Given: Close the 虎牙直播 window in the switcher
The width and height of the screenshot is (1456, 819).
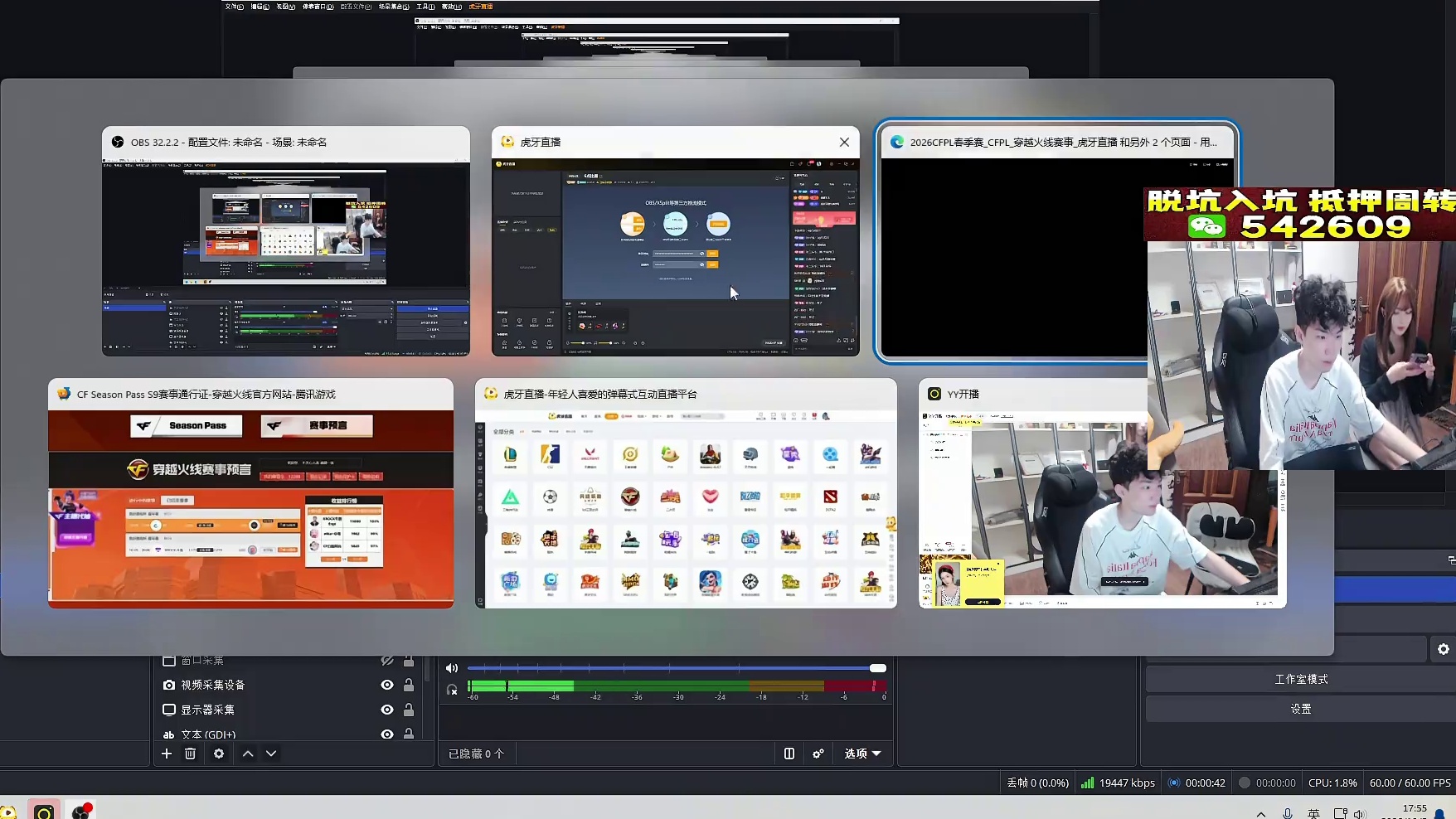Looking at the screenshot, I should point(844,142).
